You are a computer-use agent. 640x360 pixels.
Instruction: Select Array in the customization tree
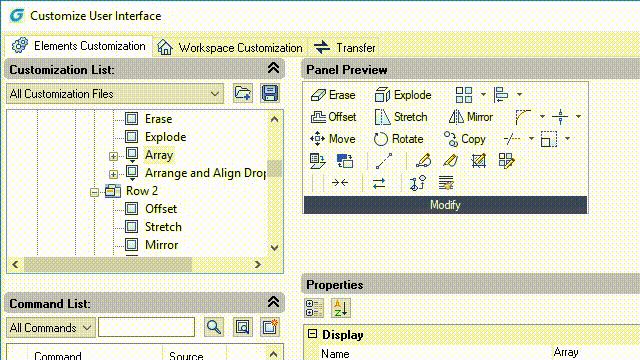tap(159, 155)
